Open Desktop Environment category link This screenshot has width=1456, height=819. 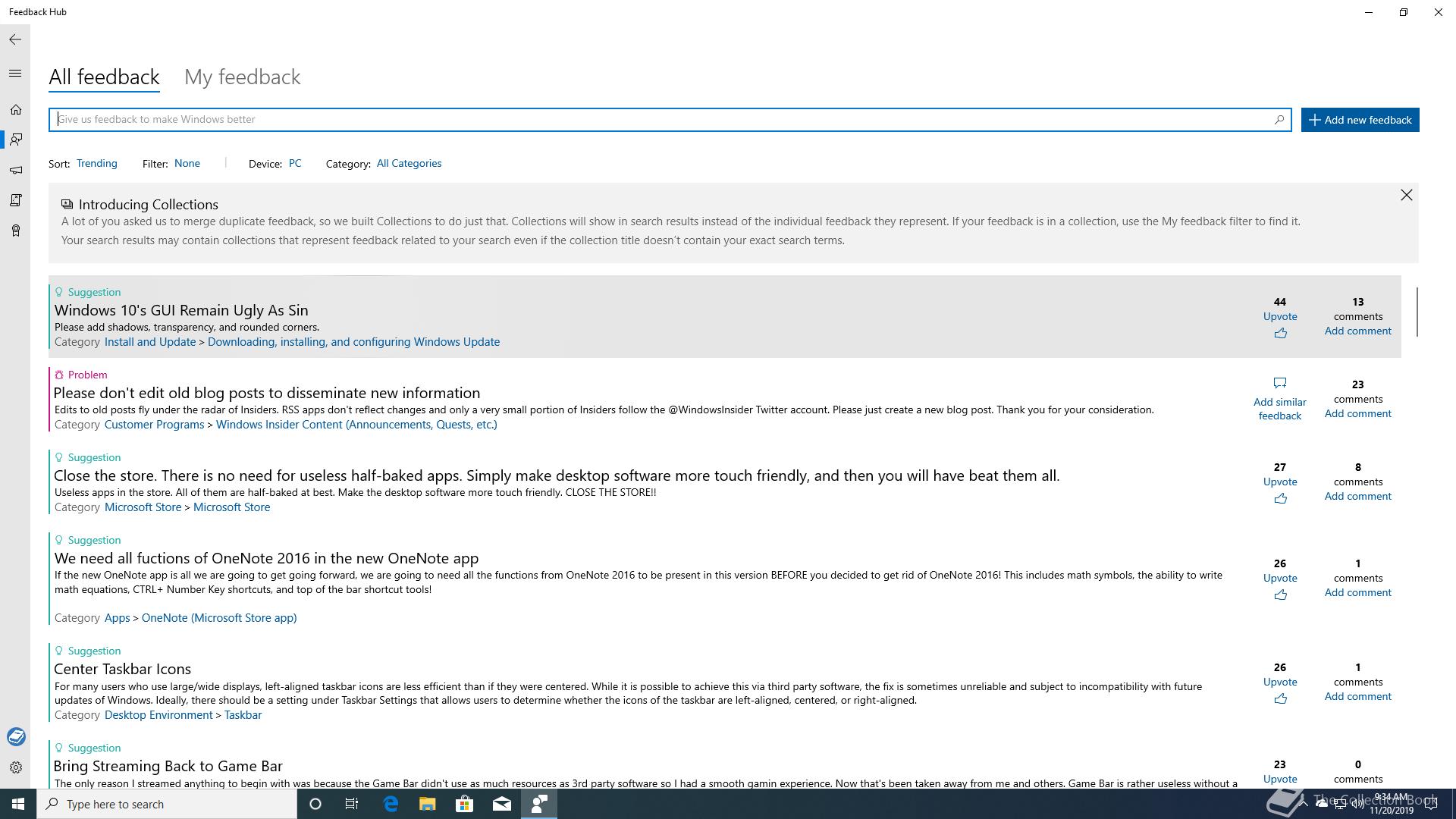coord(158,715)
